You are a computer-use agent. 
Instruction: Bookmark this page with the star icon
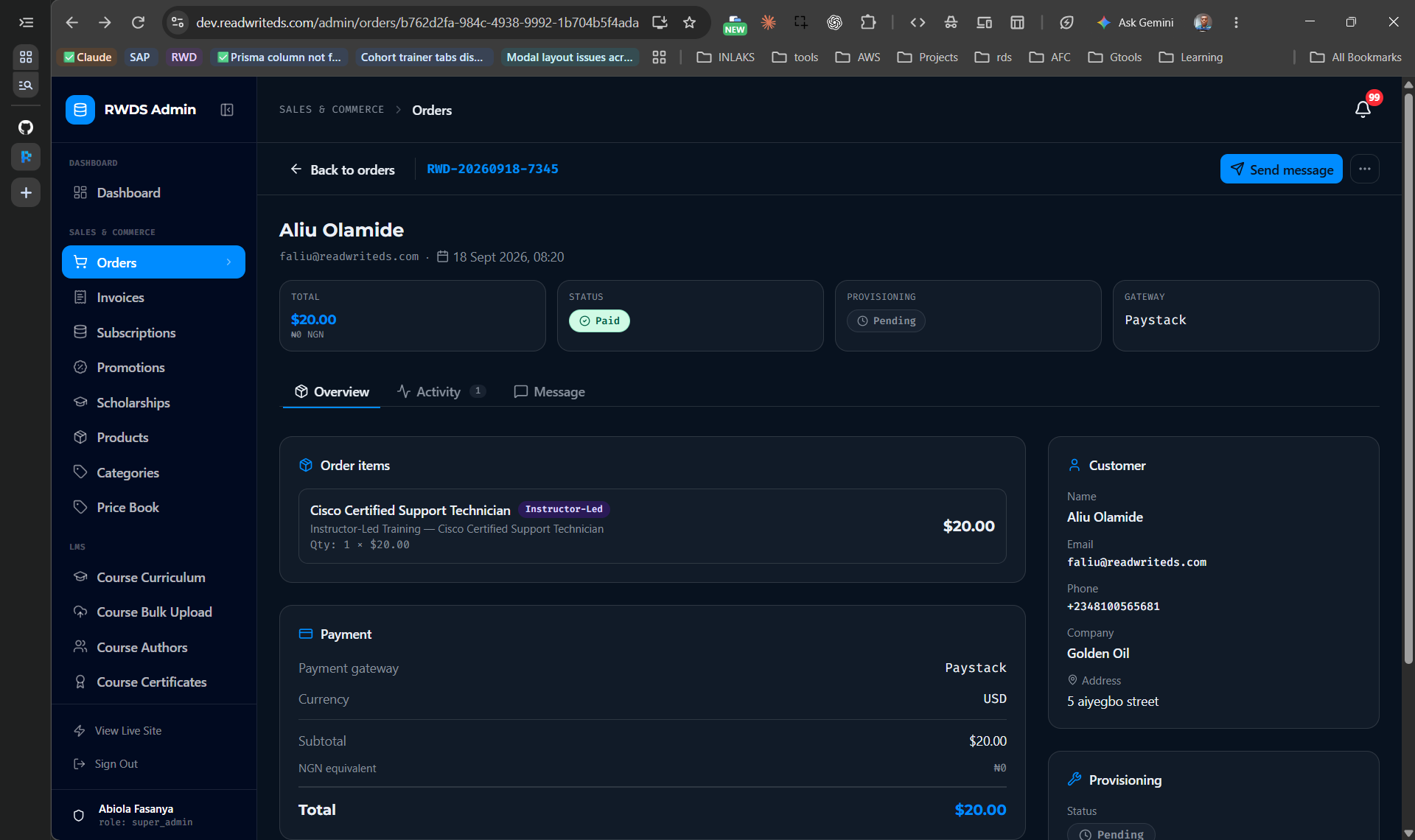pyautogui.click(x=689, y=22)
